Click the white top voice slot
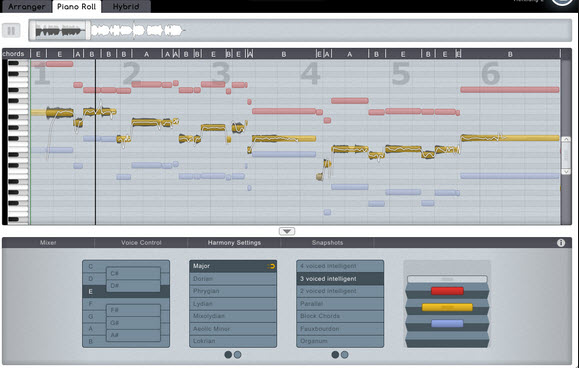The image size is (579, 368). tap(447, 279)
